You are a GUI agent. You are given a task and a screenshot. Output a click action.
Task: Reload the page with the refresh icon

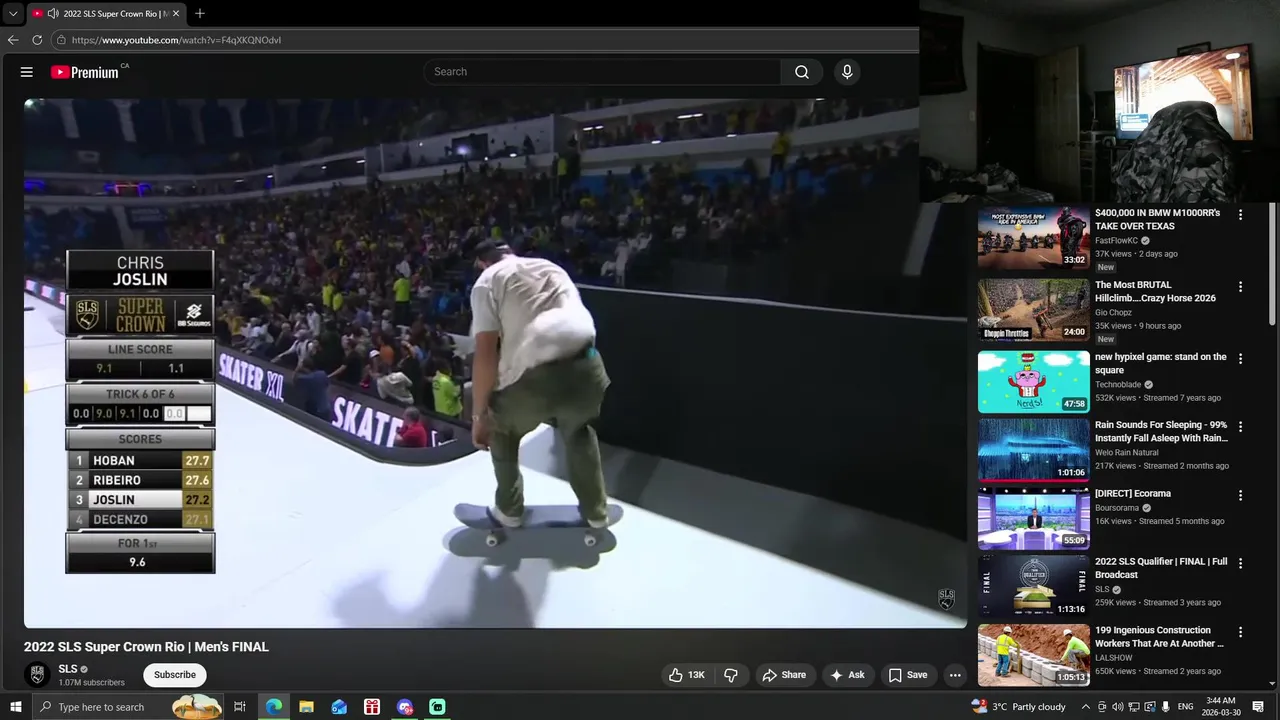point(37,40)
